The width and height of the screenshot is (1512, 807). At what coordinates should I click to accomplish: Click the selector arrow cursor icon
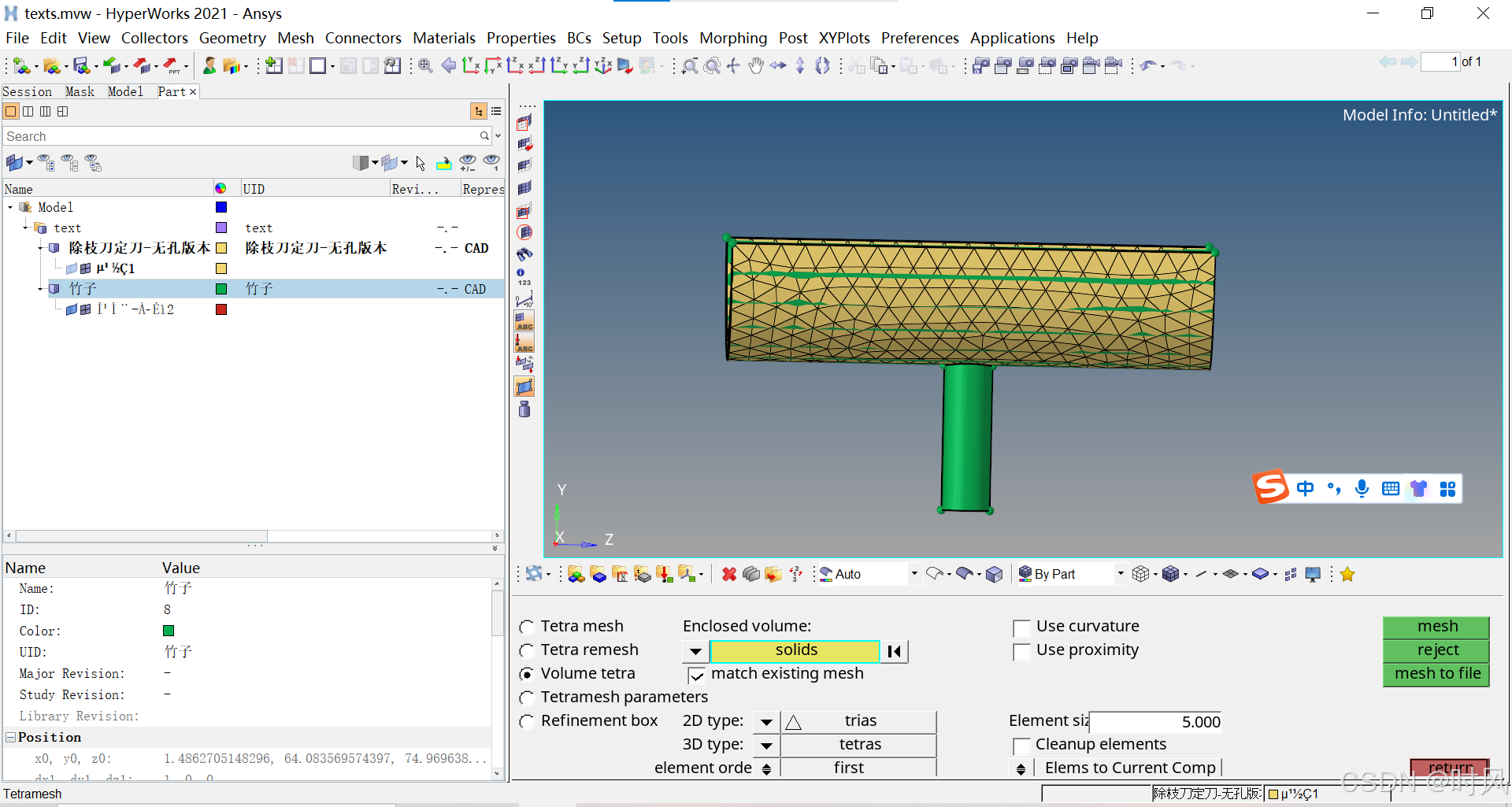(x=421, y=163)
